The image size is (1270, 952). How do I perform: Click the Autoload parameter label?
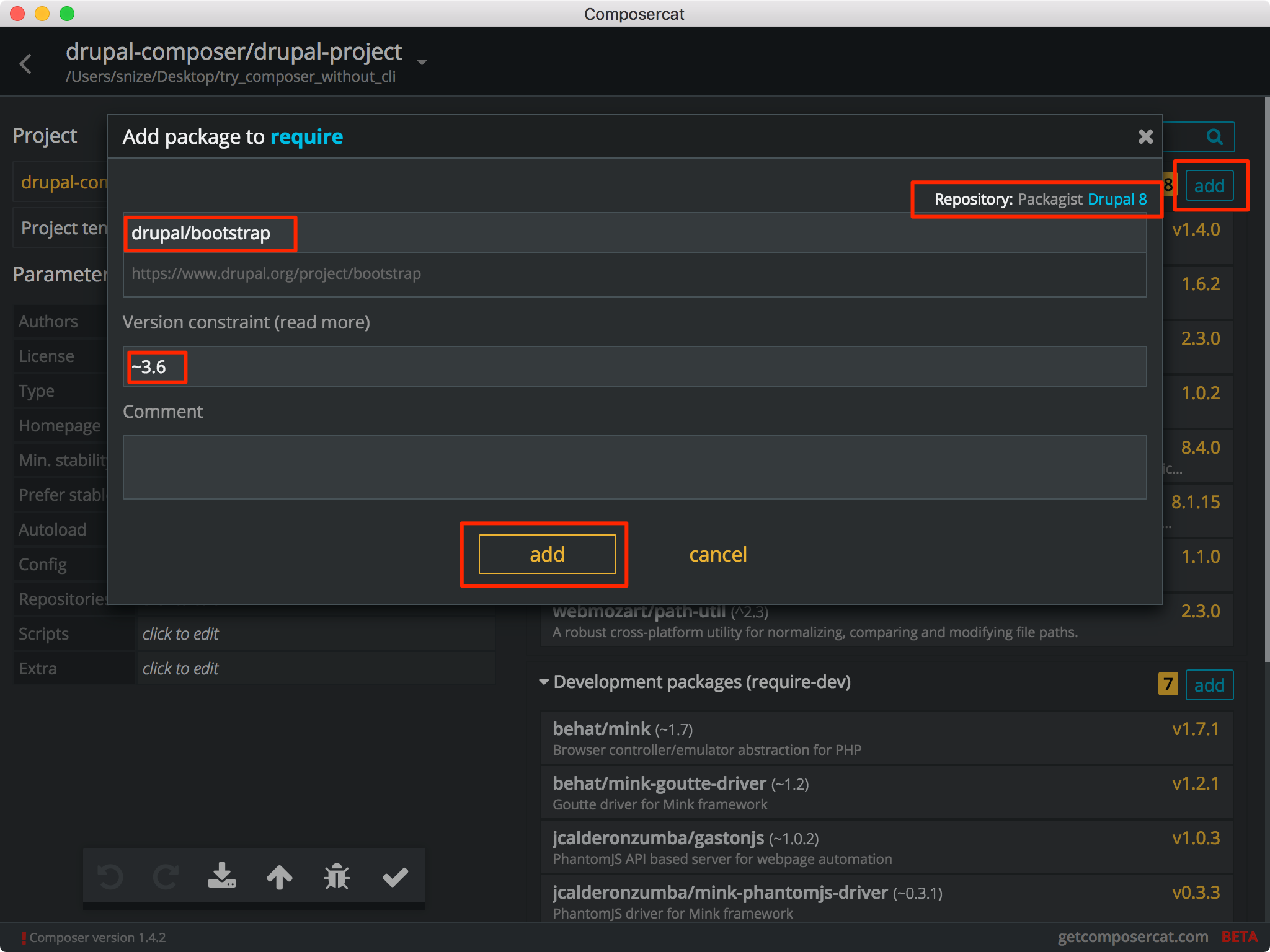[53, 529]
